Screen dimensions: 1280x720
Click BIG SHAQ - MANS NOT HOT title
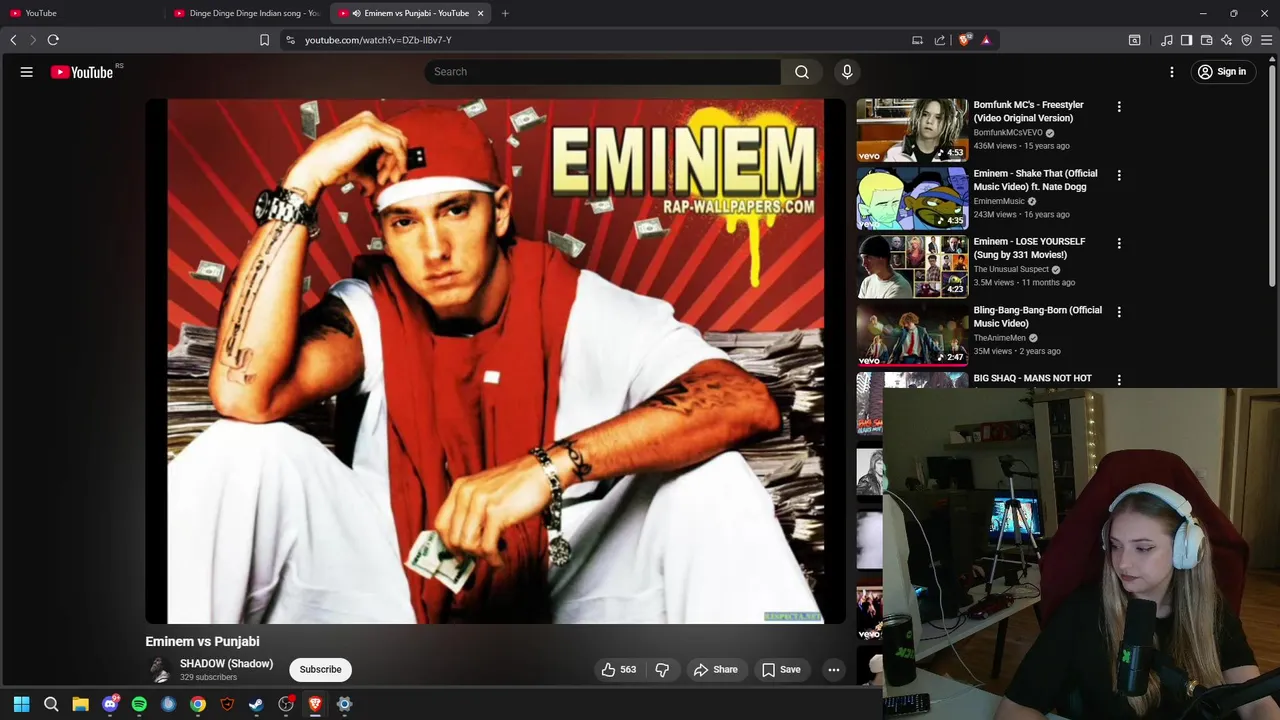click(x=1032, y=378)
